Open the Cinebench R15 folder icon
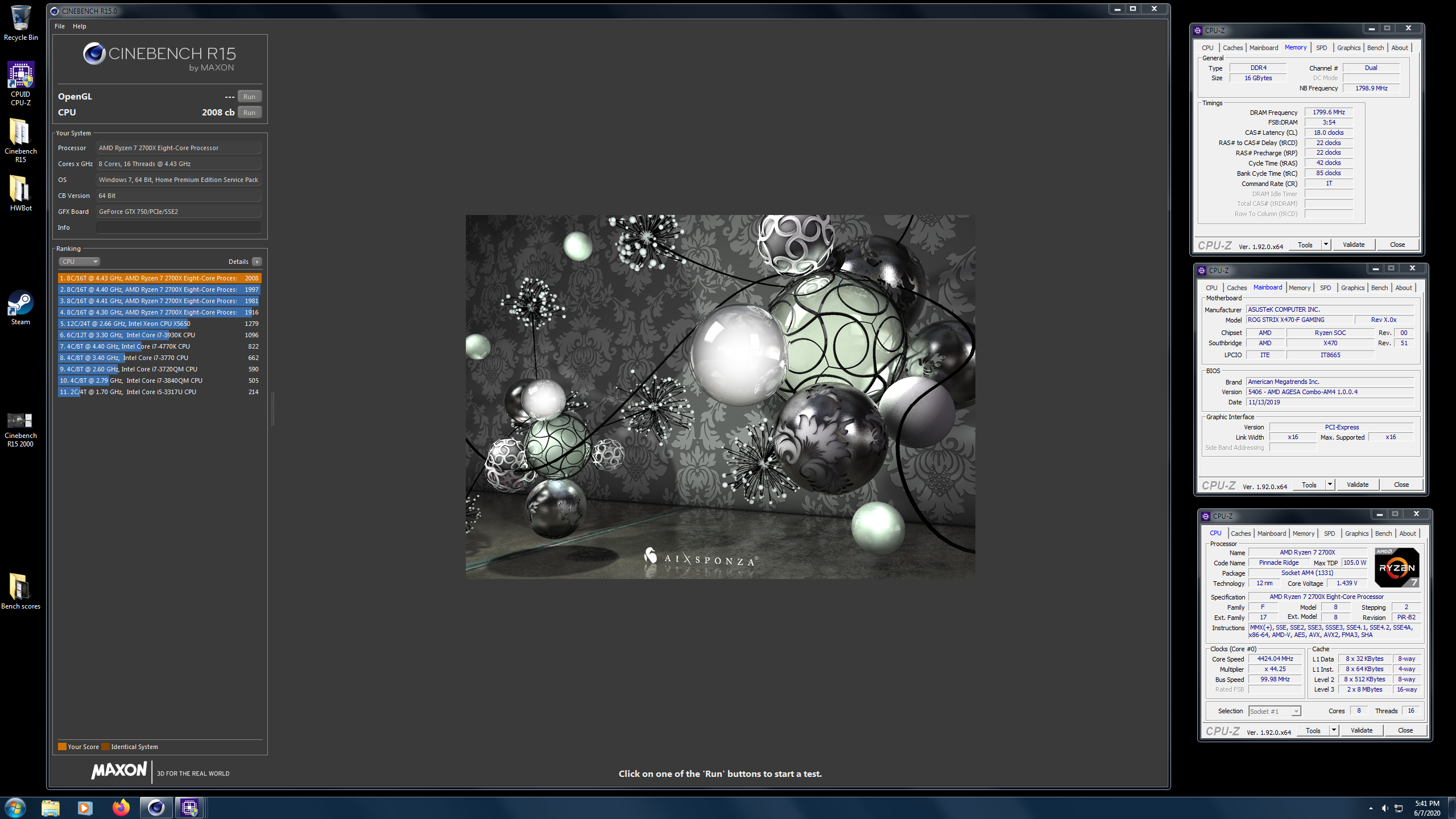 tap(20, 140)
